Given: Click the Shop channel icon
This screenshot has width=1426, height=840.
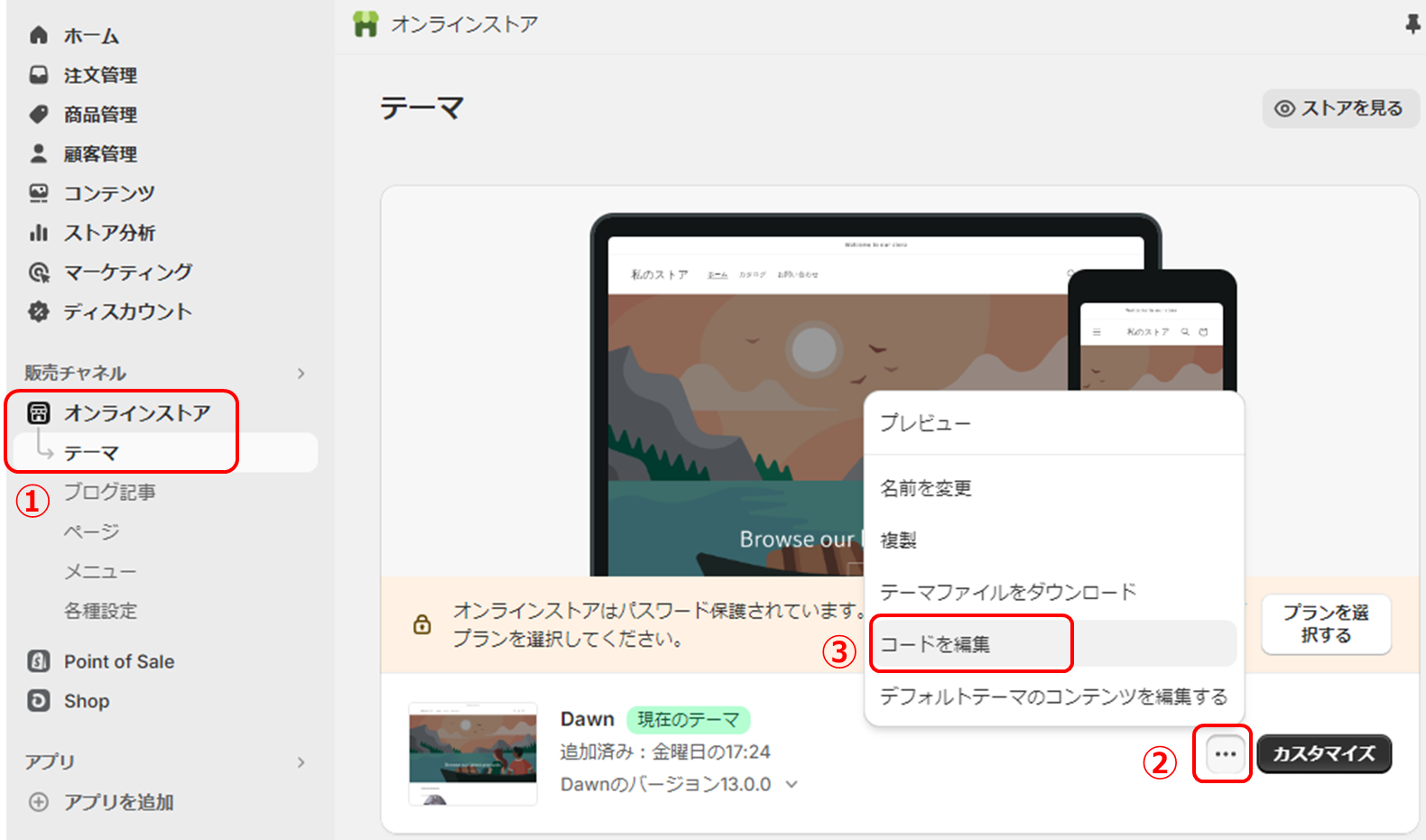Looking at the screenshot, I should click(x=38, y=701).
